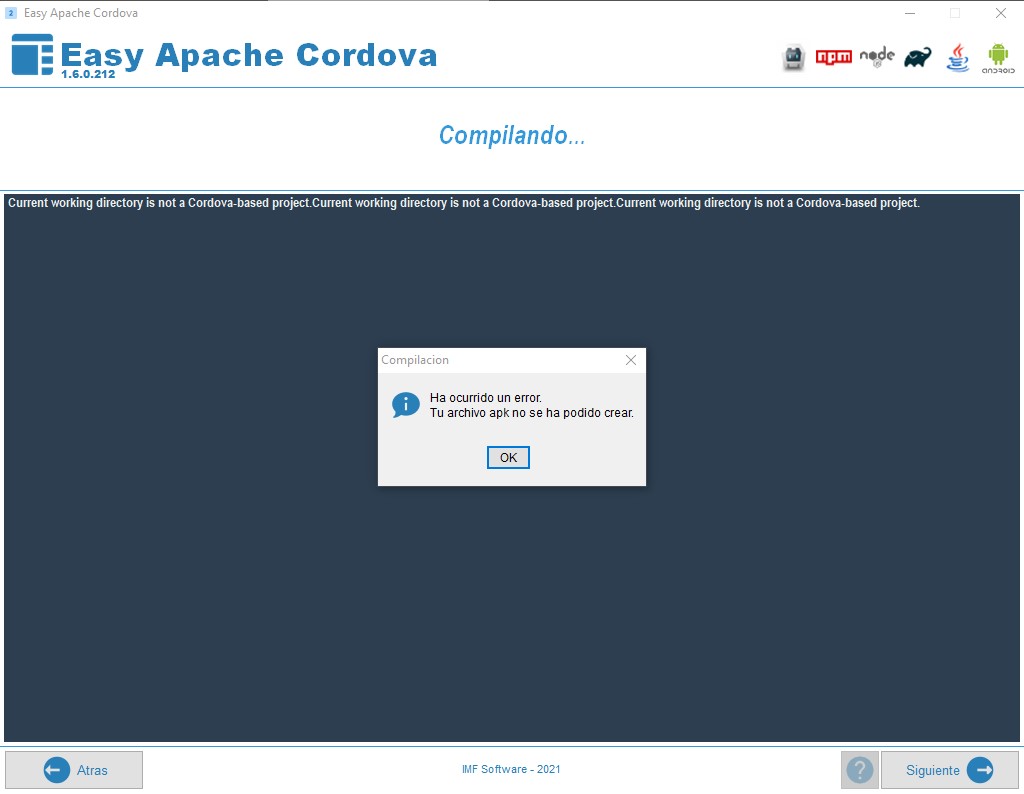This screenshot has width=1024, height=794.
Task: Click the Node.js logo icon
Action: (877, 57)
